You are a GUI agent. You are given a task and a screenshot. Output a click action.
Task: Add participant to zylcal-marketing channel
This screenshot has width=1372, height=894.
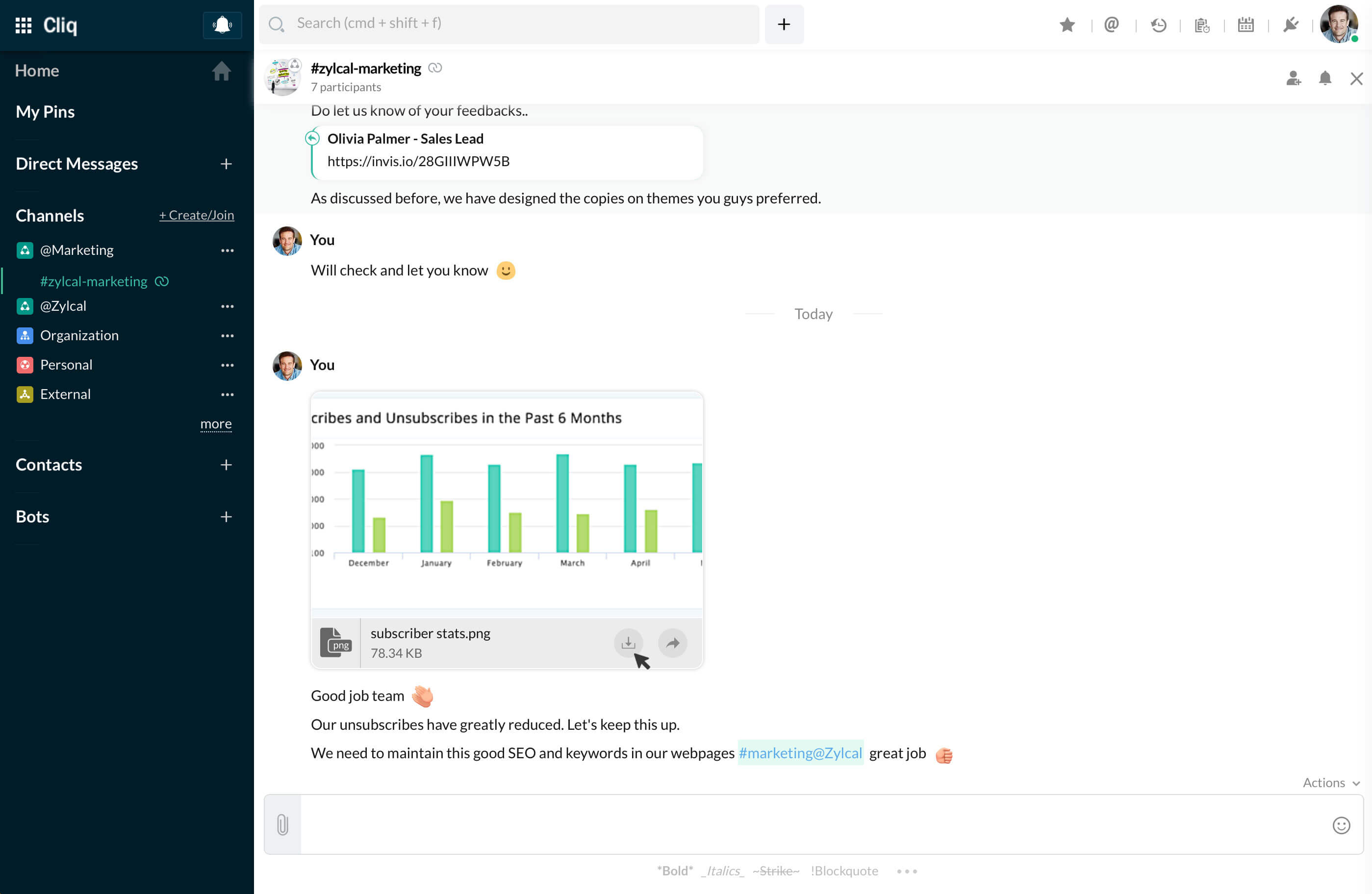[x=1293, y=78]
